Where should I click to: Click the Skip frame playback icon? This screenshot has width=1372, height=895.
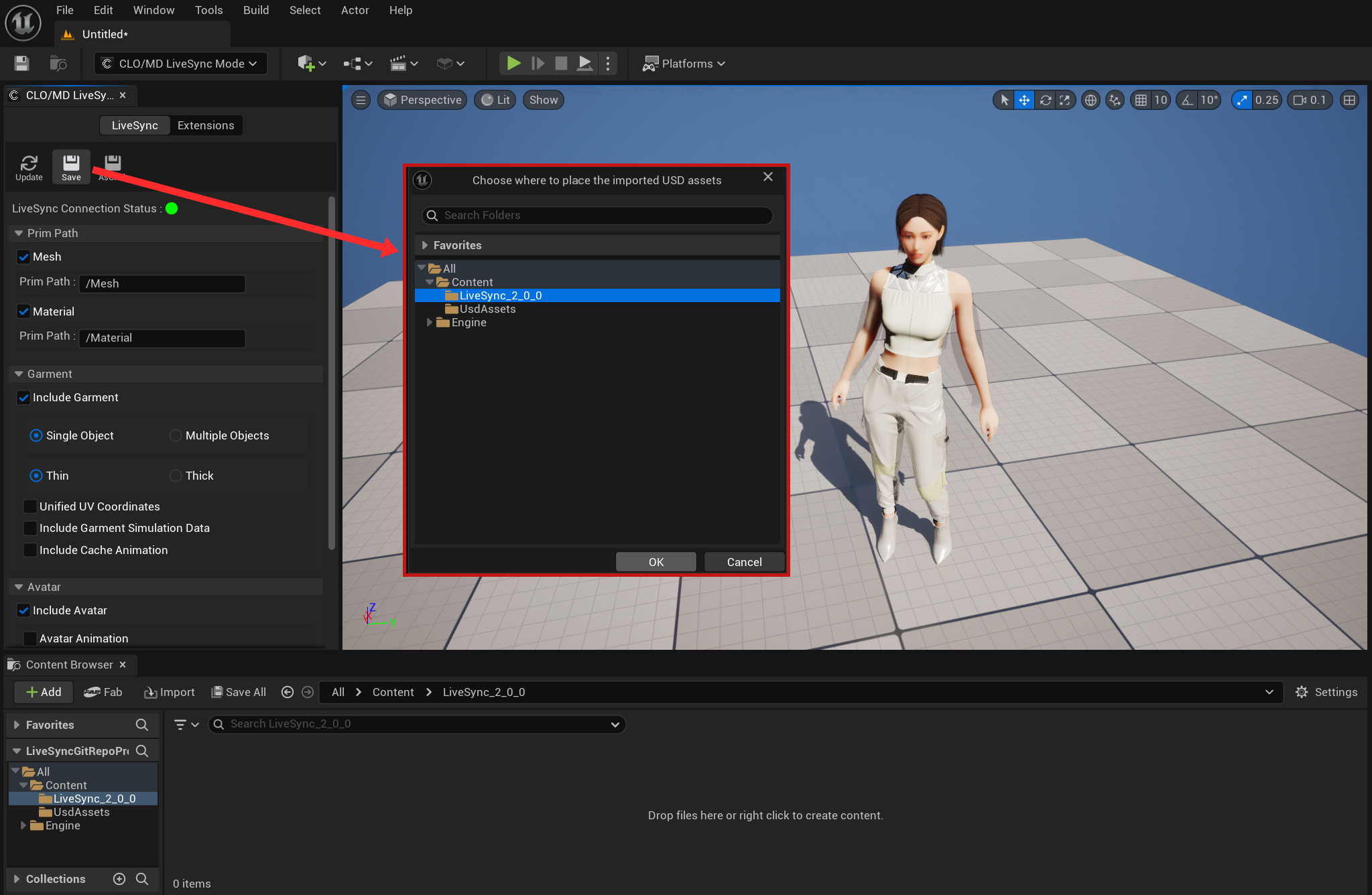pyautogui.click(x=538, y=64)
